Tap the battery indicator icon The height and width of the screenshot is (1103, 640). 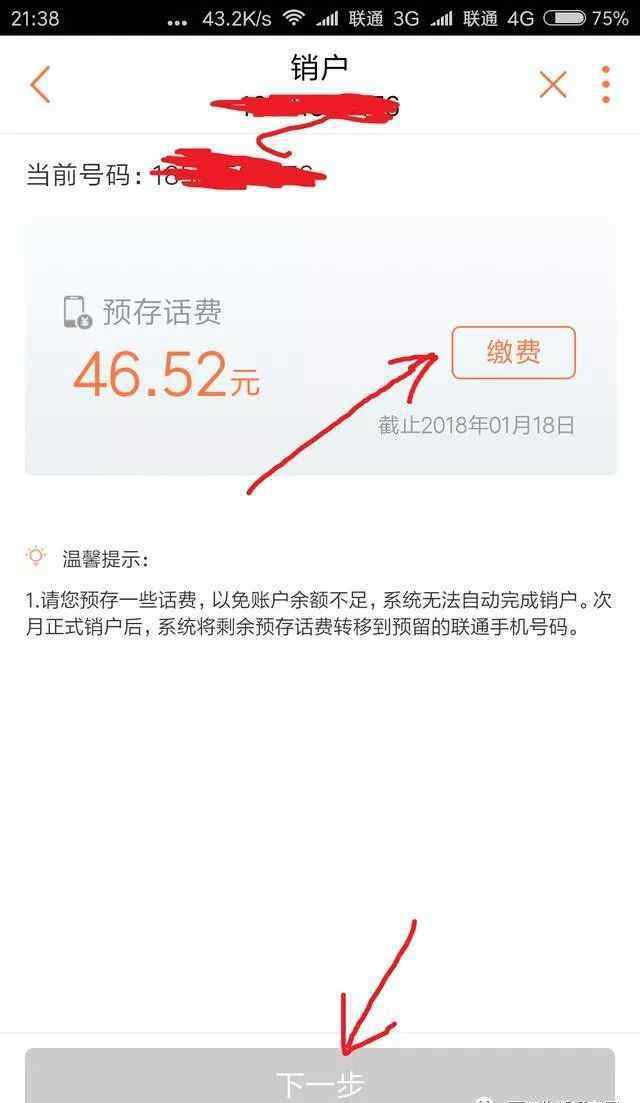pos(565,18)
